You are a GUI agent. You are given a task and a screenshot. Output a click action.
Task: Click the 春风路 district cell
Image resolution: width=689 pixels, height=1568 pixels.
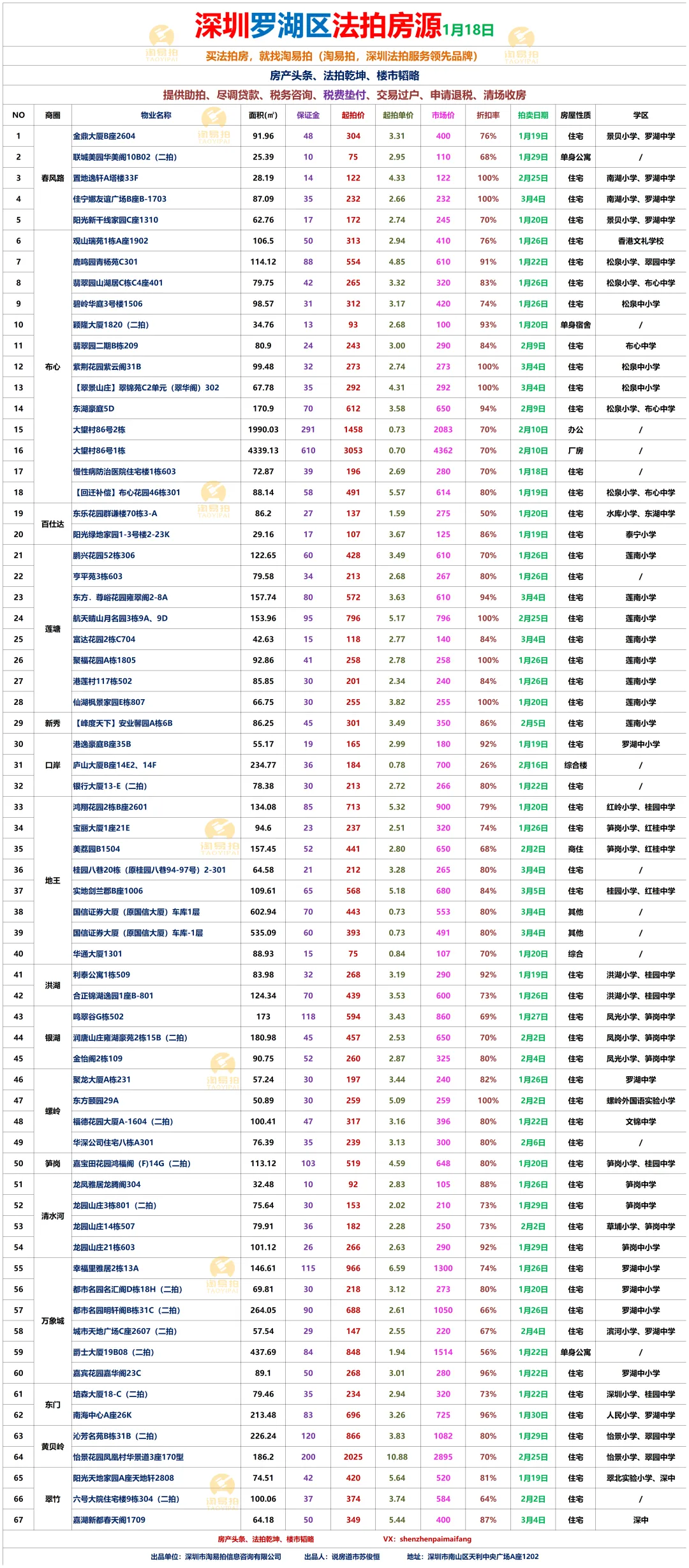pyautogui.click(x=53, y=178)
